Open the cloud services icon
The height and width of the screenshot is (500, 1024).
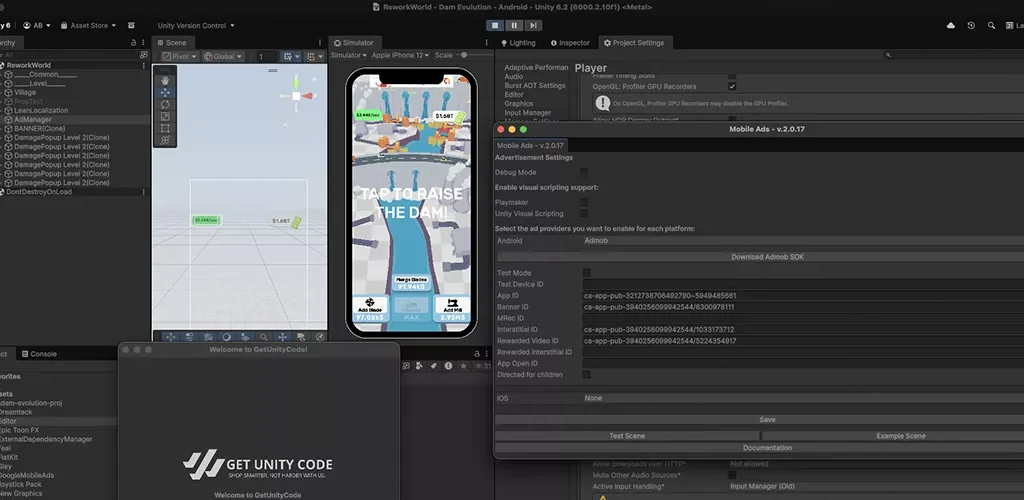click(x=951, y=25)
